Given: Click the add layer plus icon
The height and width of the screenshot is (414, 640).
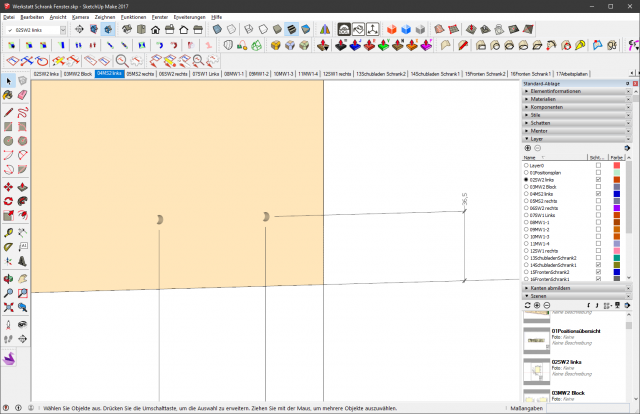Looking at the screenshot, I should tap(528, 148).
